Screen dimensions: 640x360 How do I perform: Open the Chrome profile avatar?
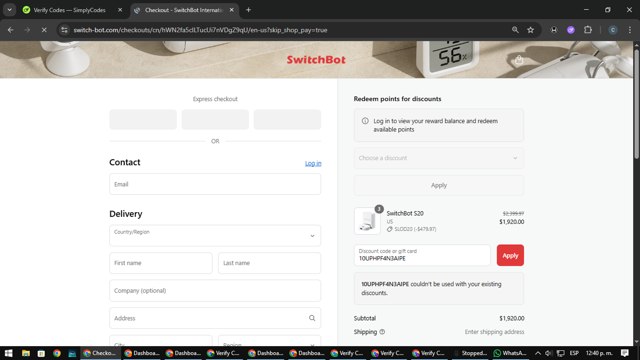pyautogui.click(x=613, y=30)
